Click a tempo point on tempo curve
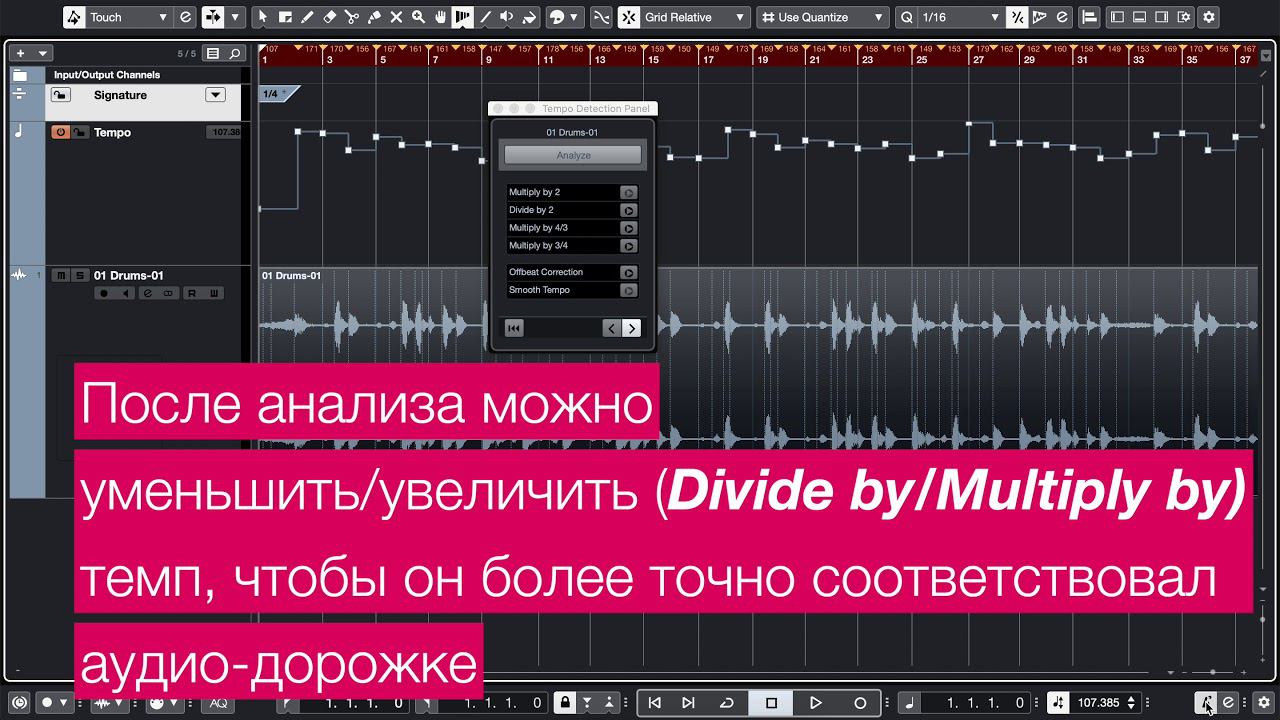The width and height of the screenshot is (1280, 720). point(324,132)
